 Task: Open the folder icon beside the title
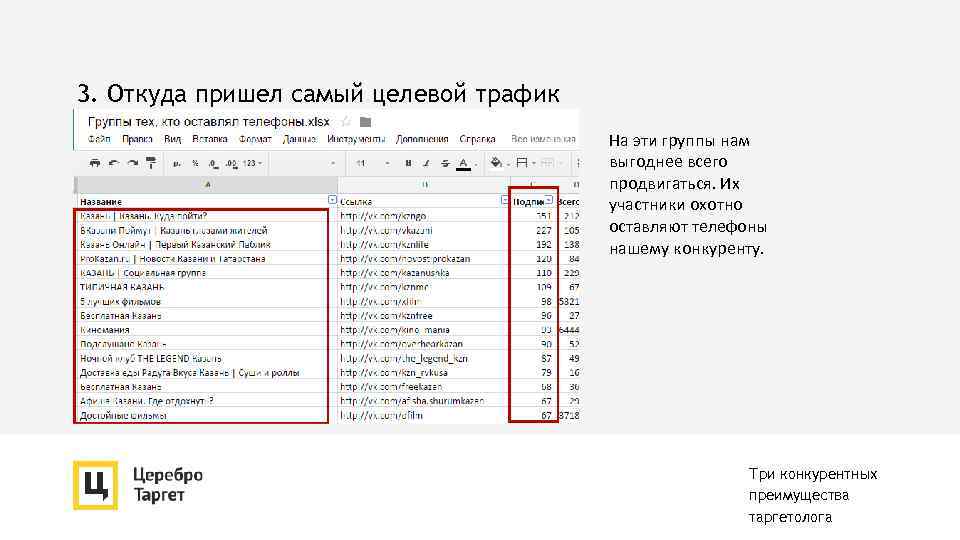pyautogui.click(x=366, y=122)
